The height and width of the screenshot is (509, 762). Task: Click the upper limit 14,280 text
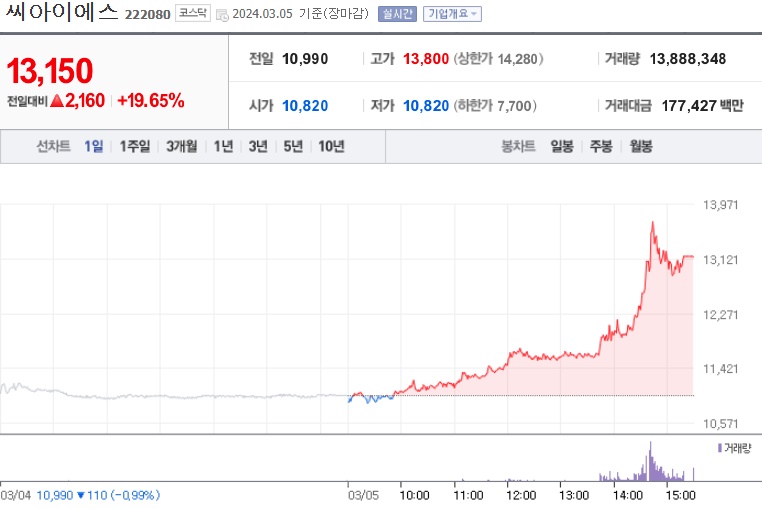coord(499,59)
